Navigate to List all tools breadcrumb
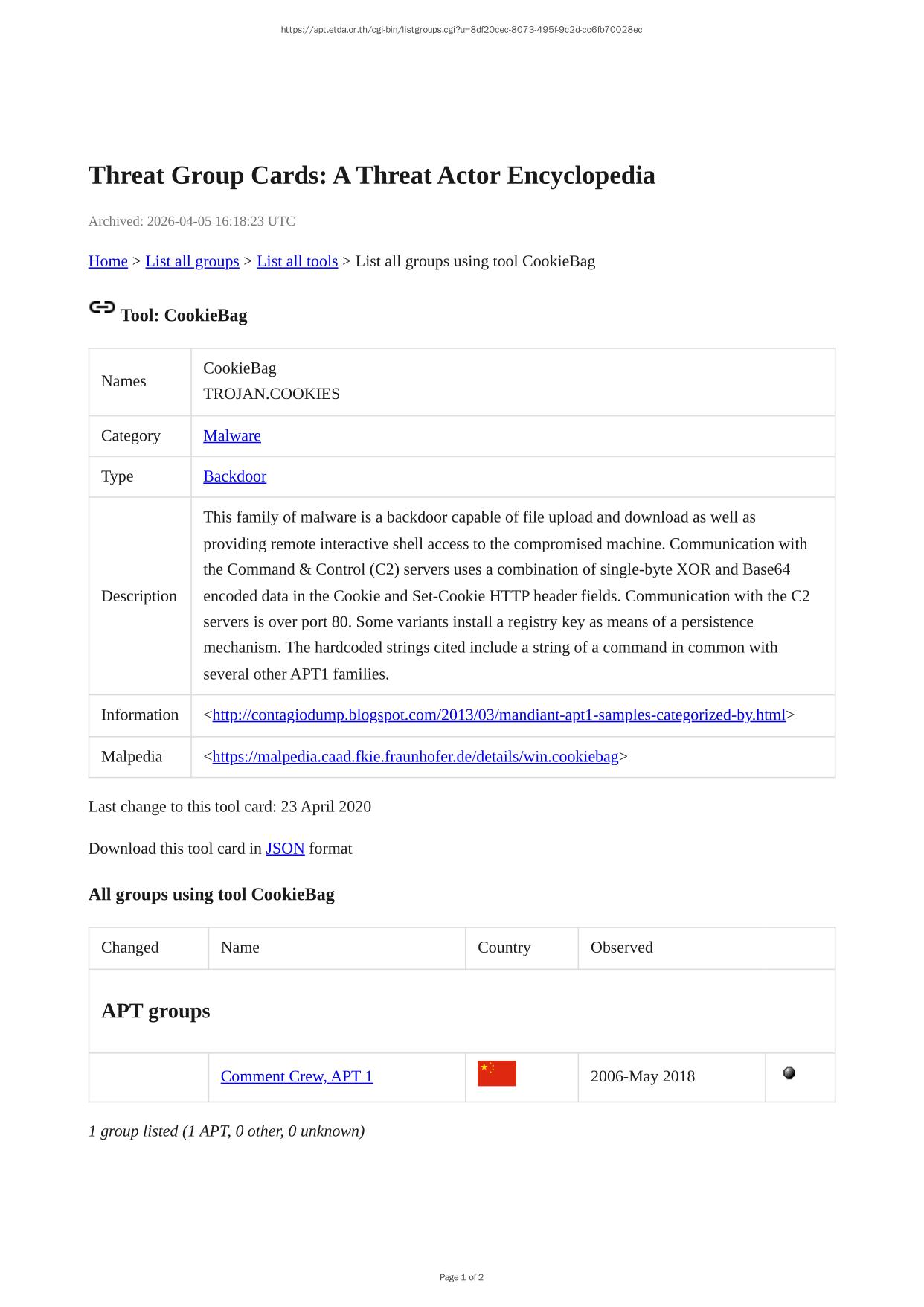Screen dimensions: 924x1307 [x=297, y=261]
